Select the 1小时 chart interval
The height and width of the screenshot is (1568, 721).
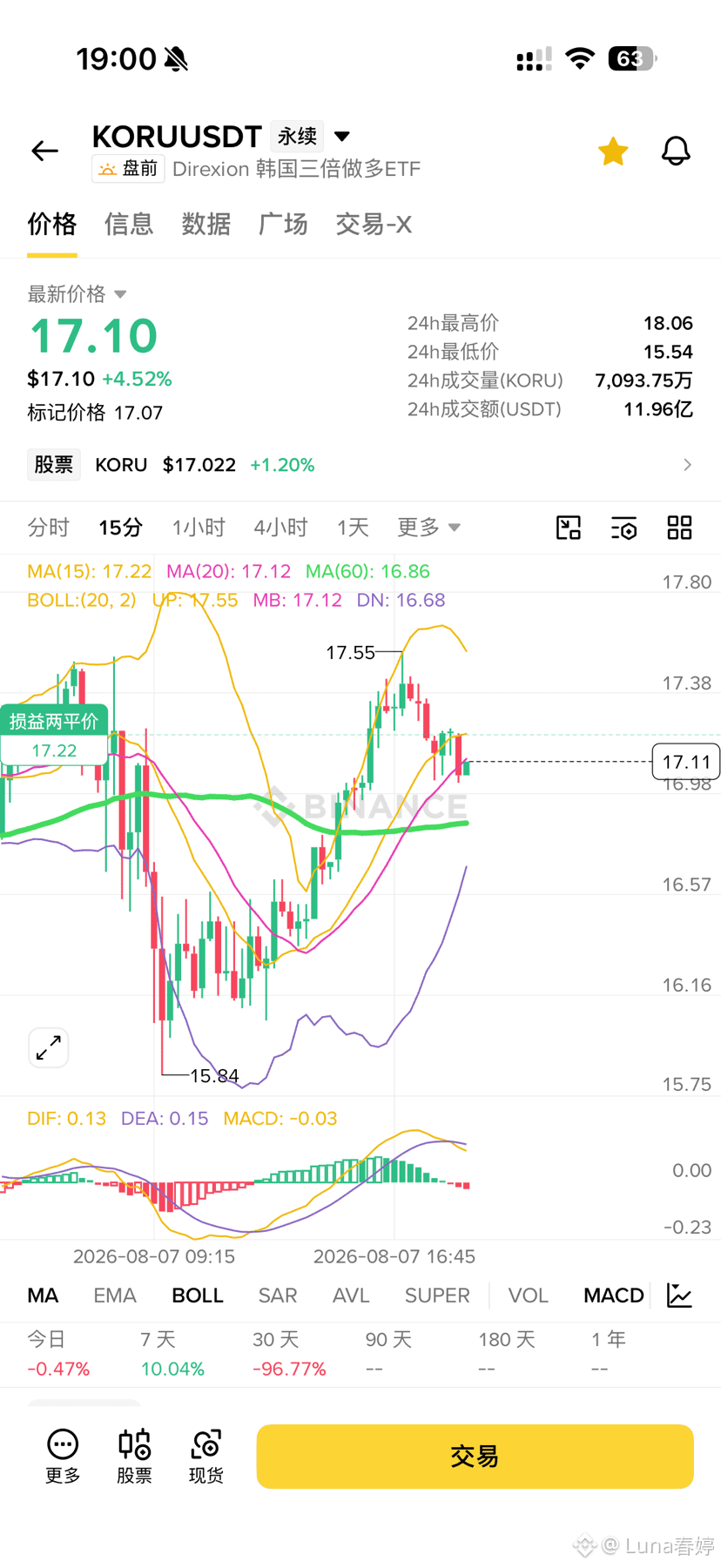(199, 528)
